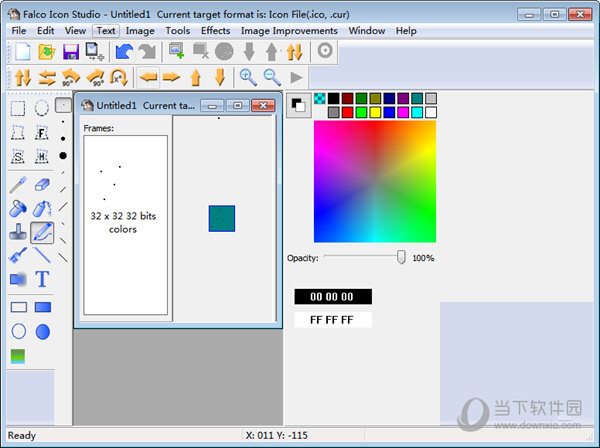Click the blue undo arrow
This screenshot has height=448, width=600.
point(124,51)
